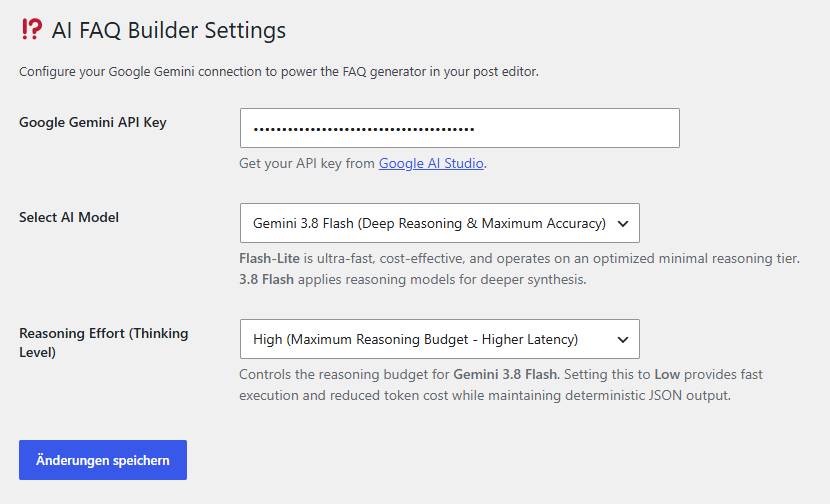Viewport: 830px width, 504px height.
Task: Open the Reasoning Effort dropdown
Action: pos(439,339)
